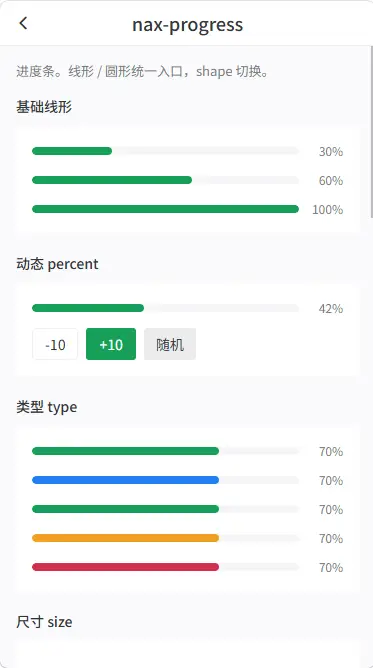Click the first green bar under 类型 type
The image size is (373, 668).
click(166, 451)
